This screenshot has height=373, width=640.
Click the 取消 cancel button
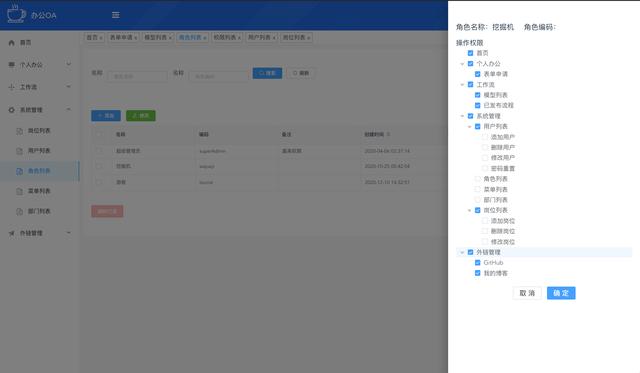[x=527, y=293]
